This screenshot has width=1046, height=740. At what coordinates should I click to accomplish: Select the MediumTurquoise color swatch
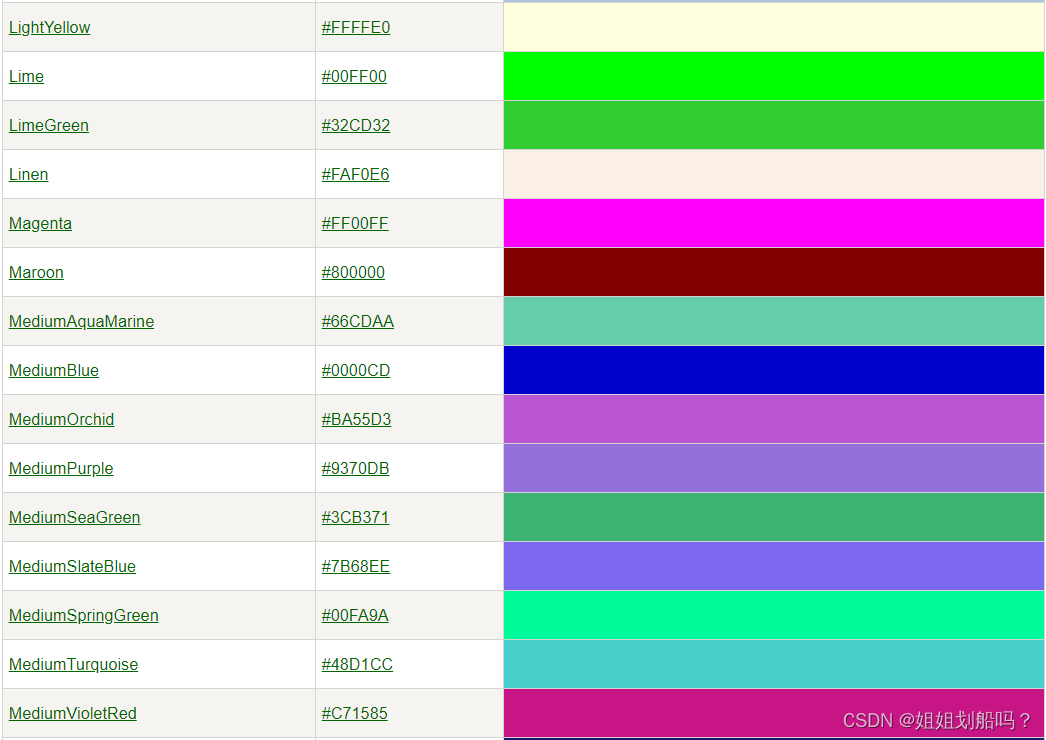click(x=774, y=665)
